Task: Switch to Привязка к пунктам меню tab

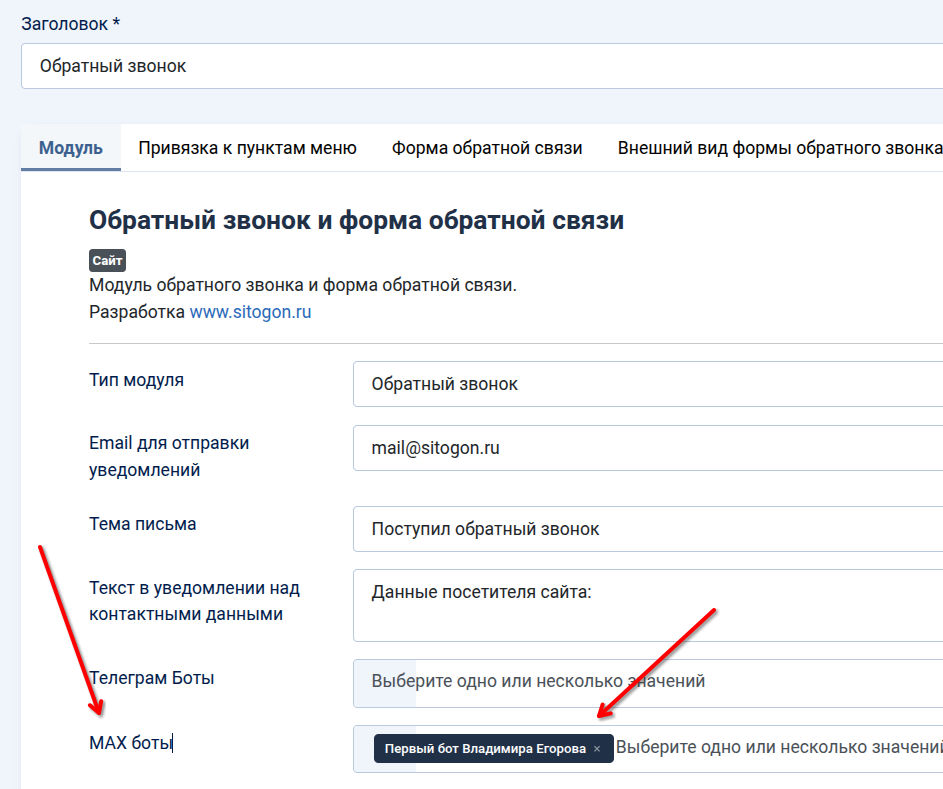Action: [247, 148]
